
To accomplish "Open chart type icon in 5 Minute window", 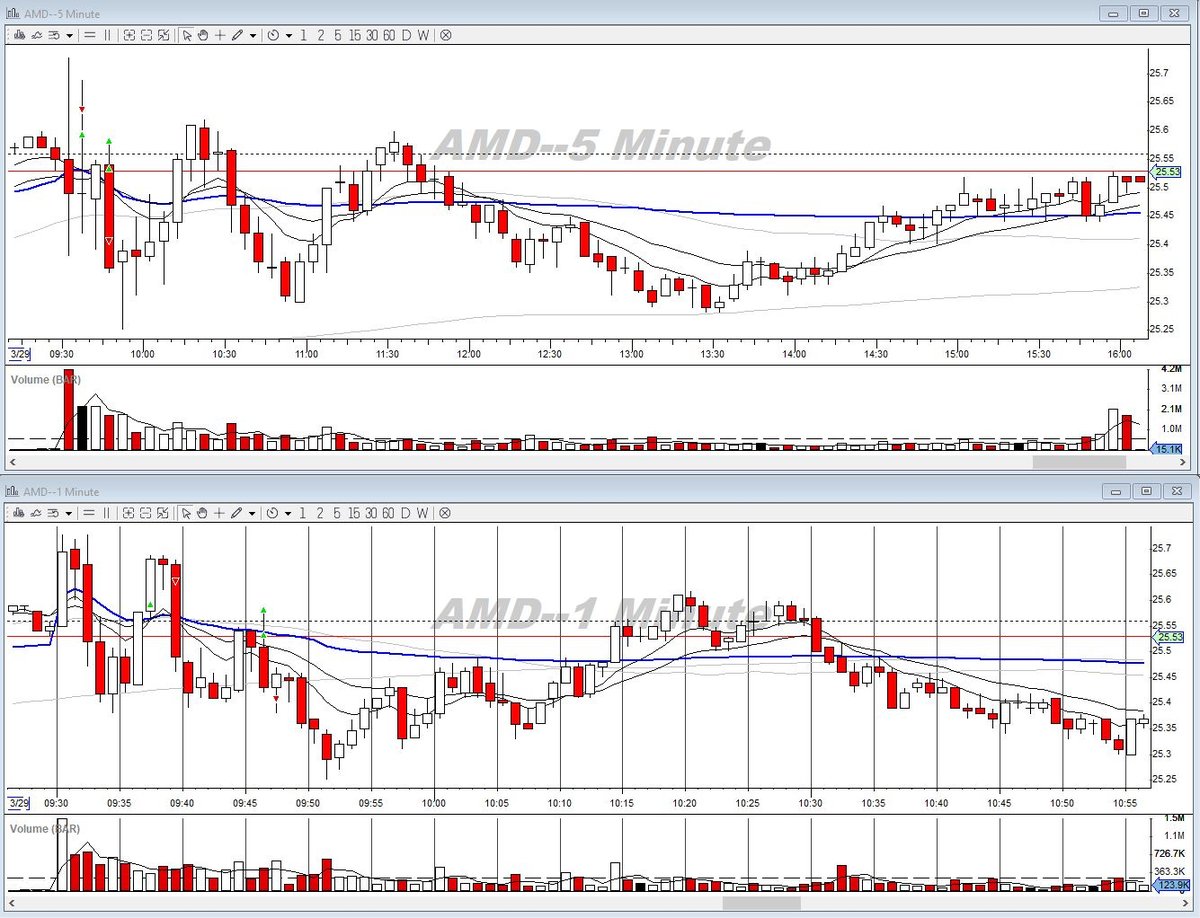I will pyautogui.click(x=19, y=35).
